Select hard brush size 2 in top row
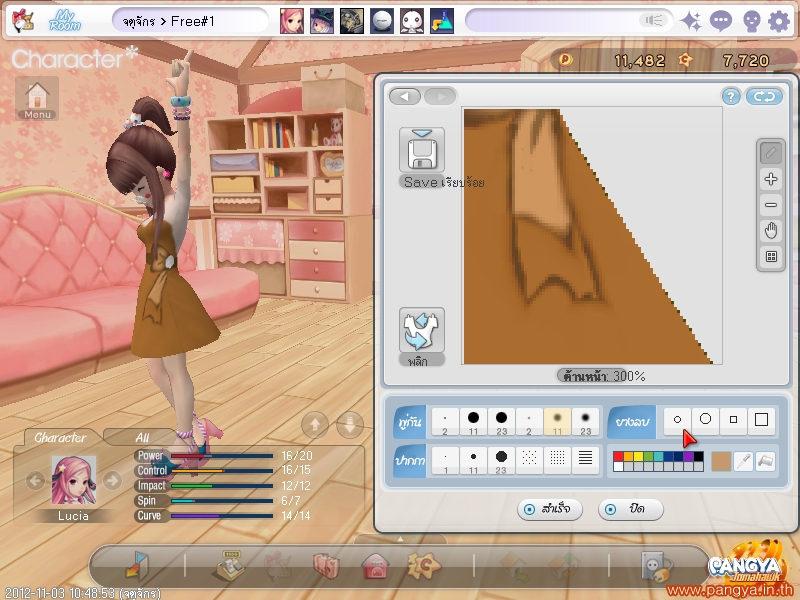The width and height of the screenshot is (800, 600). pos(445,422)
